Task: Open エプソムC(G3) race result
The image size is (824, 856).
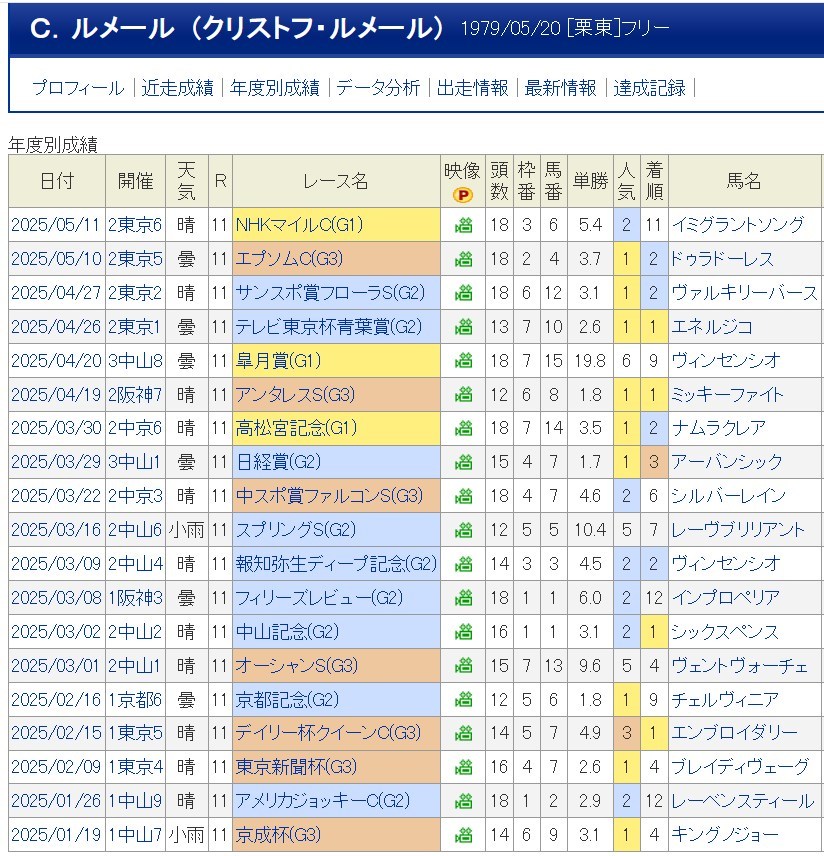Action: pyautogui.click(x=289, y=259)
